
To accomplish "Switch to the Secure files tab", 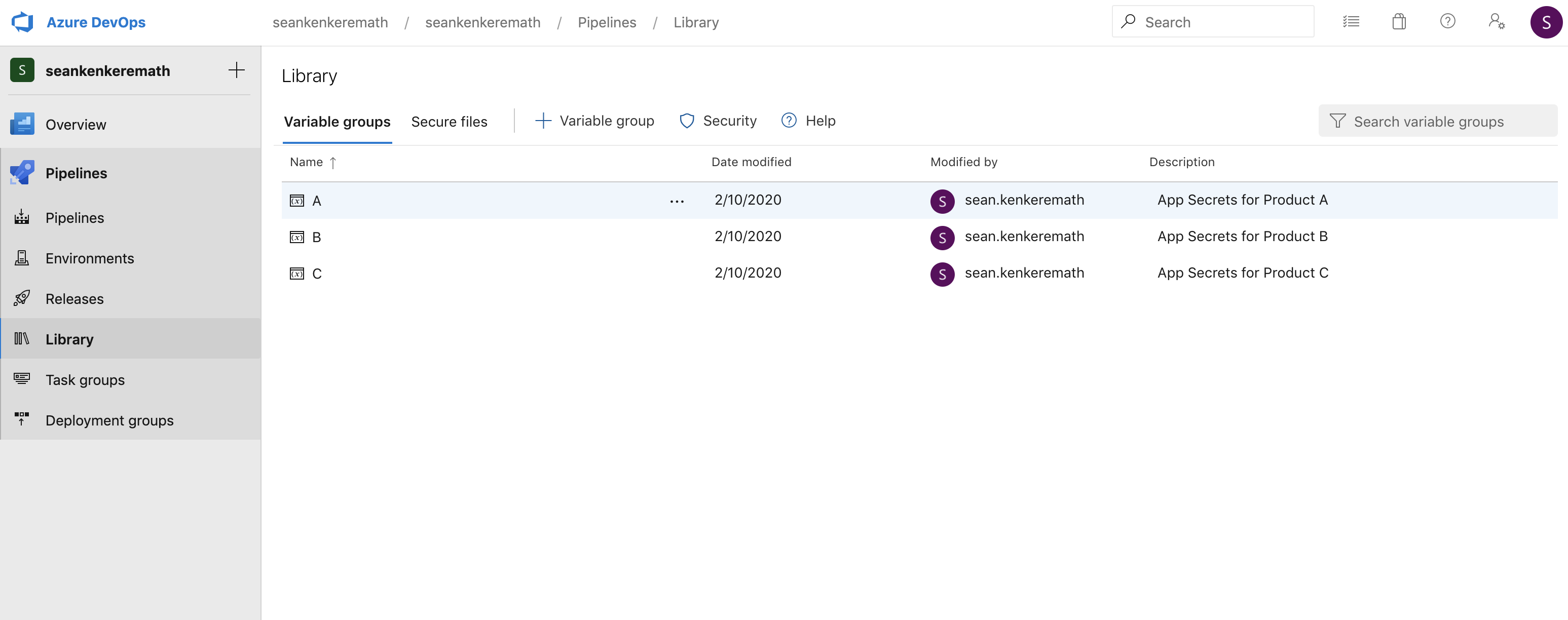I will tap(449, 122).
